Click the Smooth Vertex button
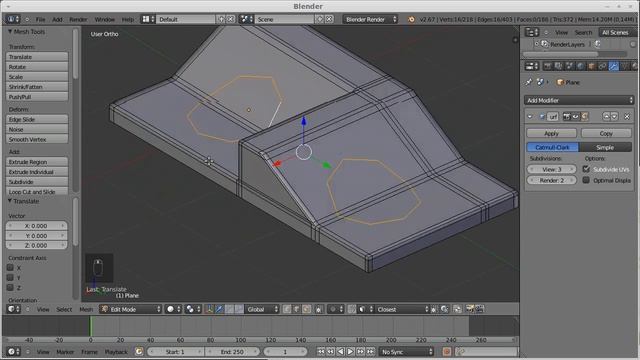640x360 pixels. [x=37, y=139]
